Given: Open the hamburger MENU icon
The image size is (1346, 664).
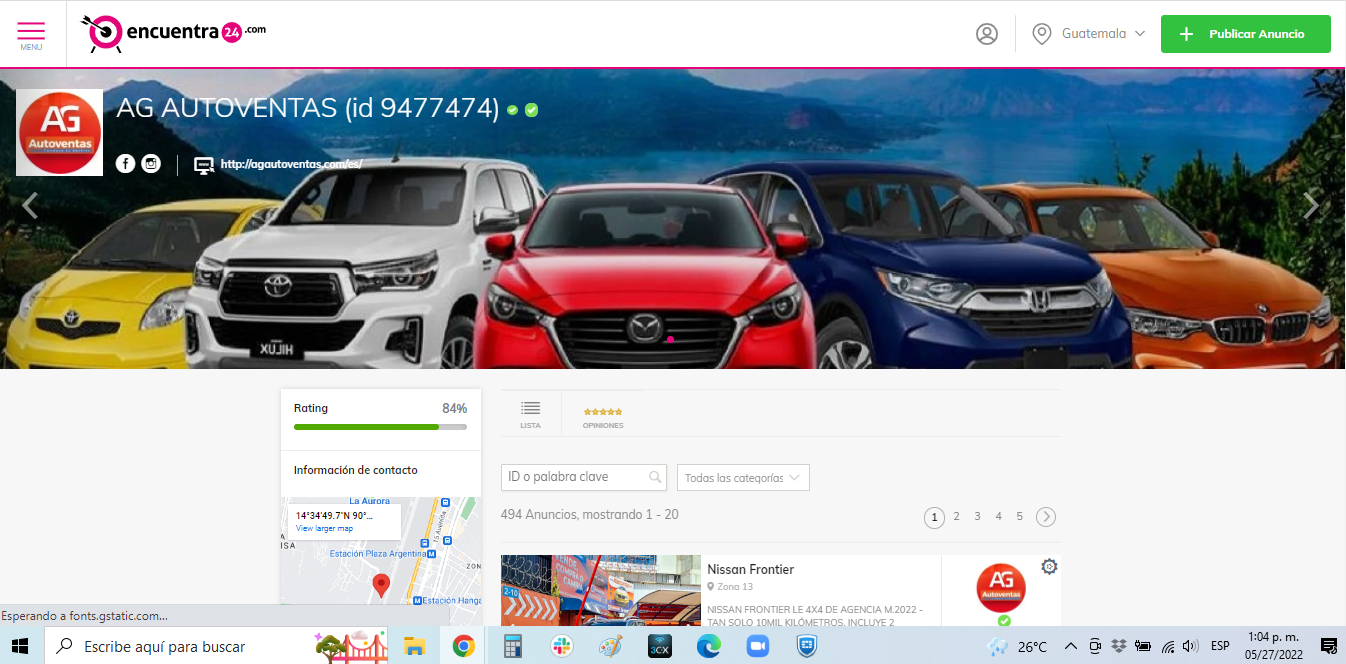Looking at the screenshot, I should (31, 31).
